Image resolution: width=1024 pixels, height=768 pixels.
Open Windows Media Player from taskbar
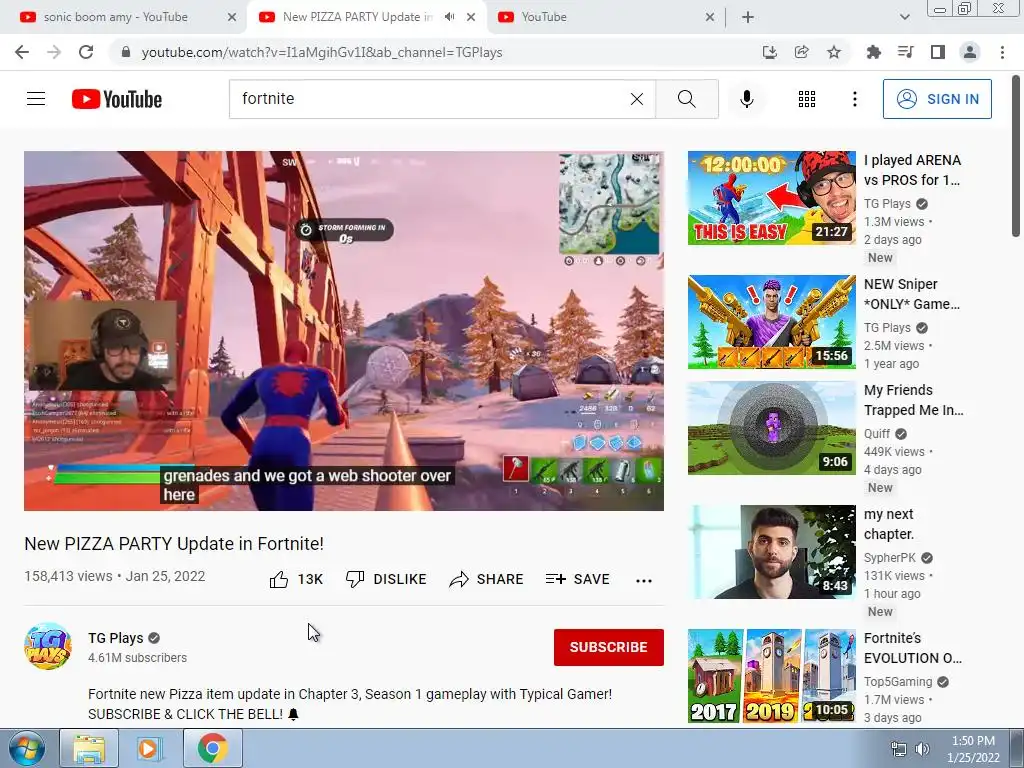pos(149,748)
